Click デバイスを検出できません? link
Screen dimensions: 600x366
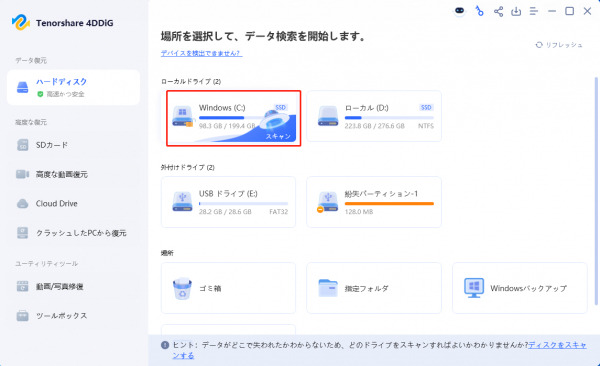(201, 53)
